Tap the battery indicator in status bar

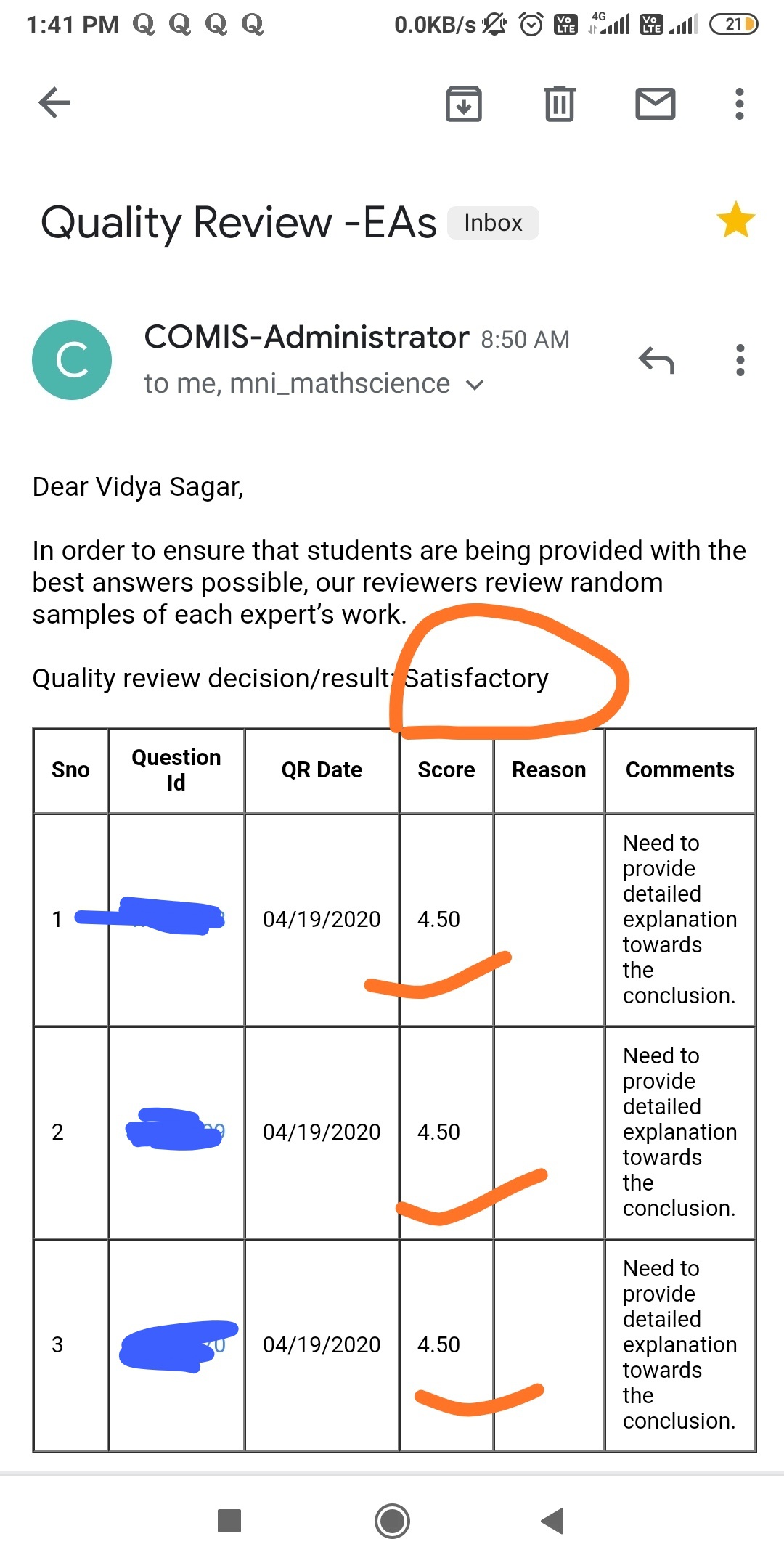click(x=732, y=25)
